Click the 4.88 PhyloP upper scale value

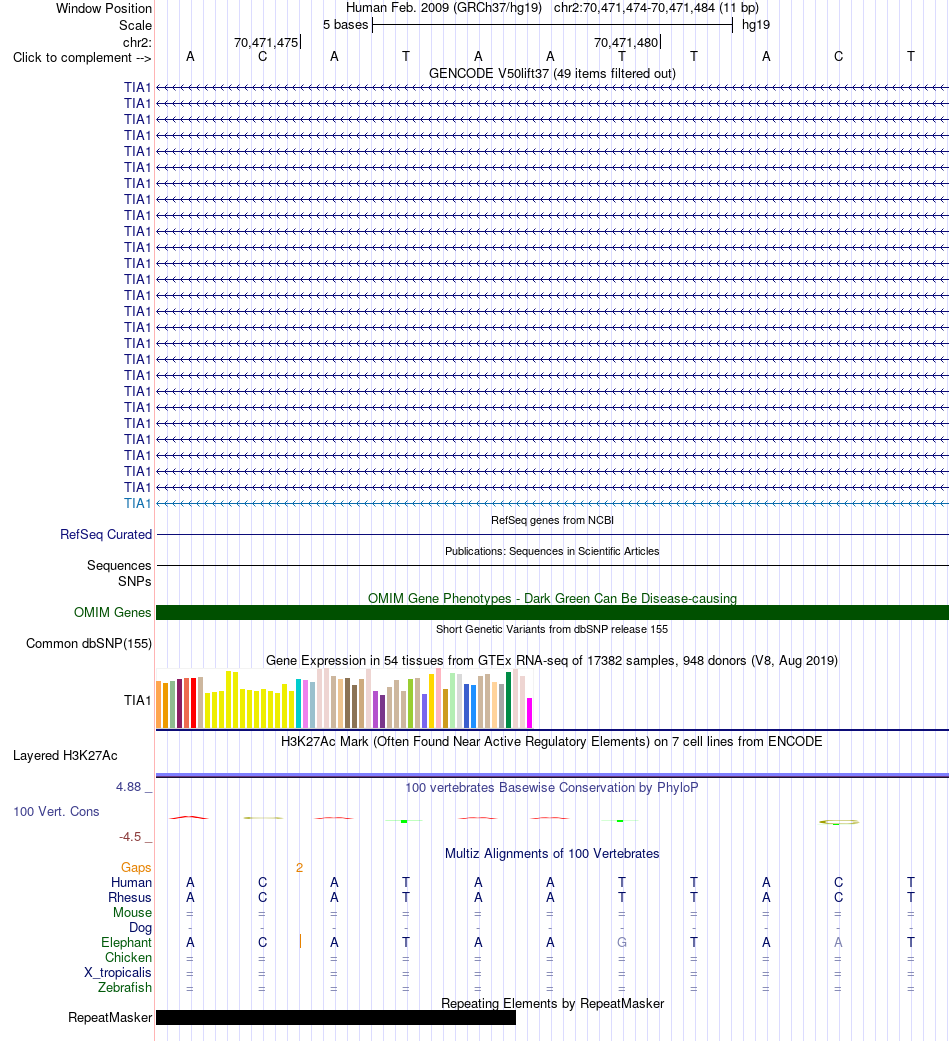pos(128,787)
